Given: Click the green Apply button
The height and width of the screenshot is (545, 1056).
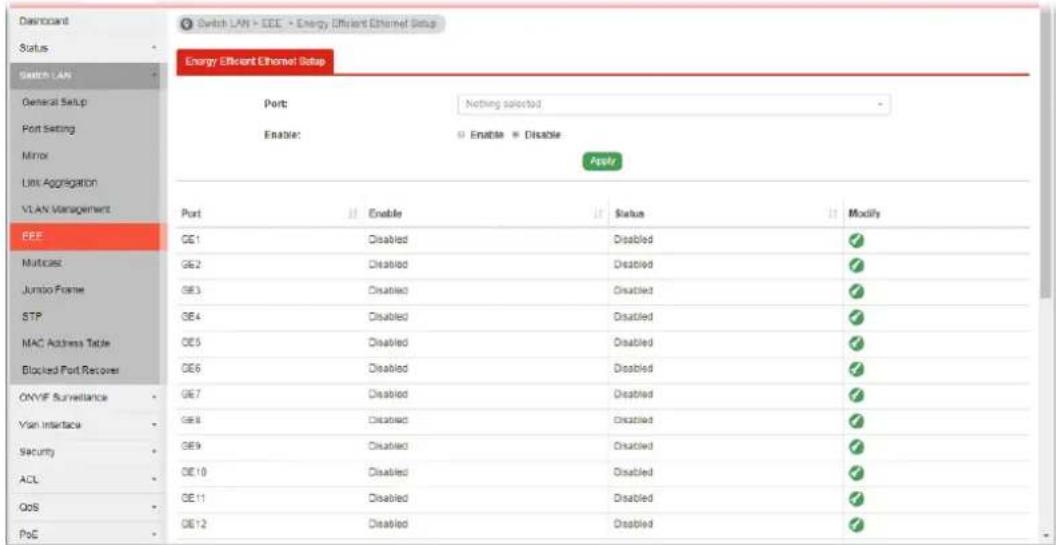Looking at the screenshot, I should coord(602,162).
